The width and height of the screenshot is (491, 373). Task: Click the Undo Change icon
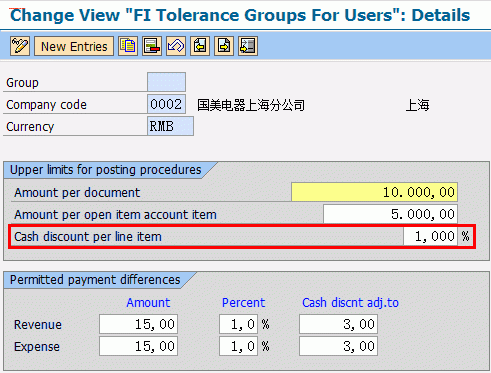click(x=176, y=46)
